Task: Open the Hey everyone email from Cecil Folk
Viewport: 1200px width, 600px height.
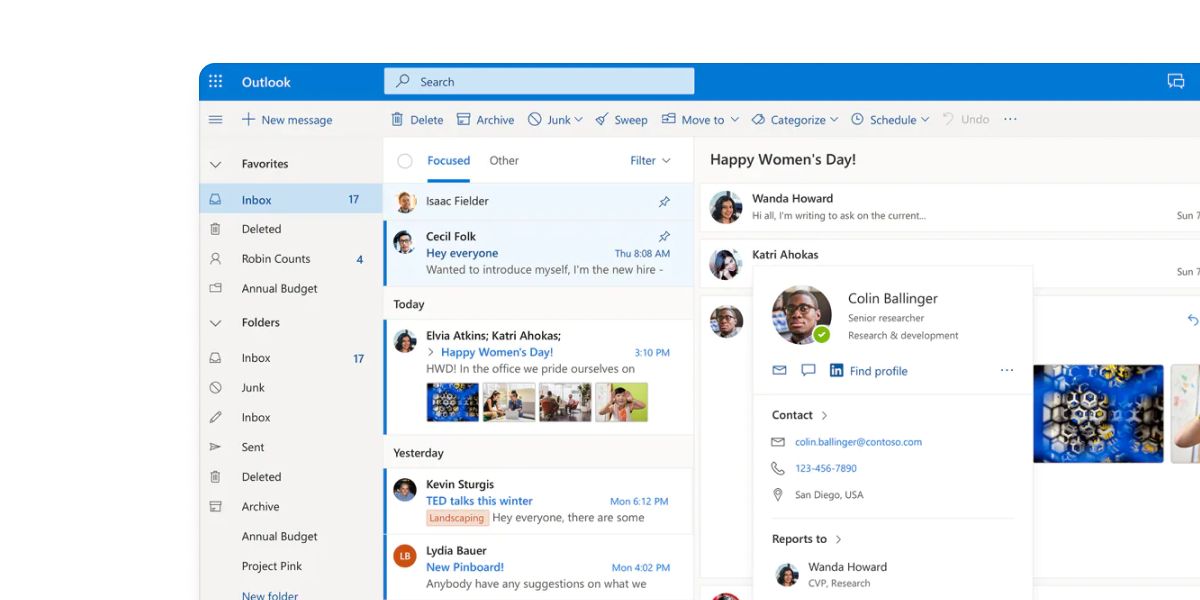Action: tap(539, 253)
